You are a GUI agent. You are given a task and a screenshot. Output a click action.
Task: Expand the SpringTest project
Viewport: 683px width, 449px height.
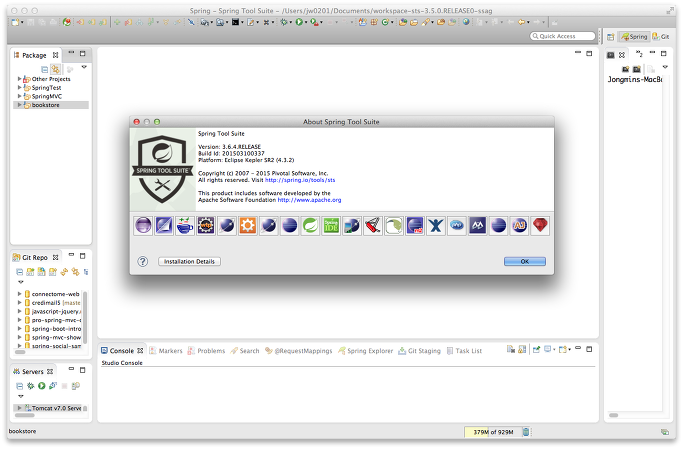tap(19, 88)
